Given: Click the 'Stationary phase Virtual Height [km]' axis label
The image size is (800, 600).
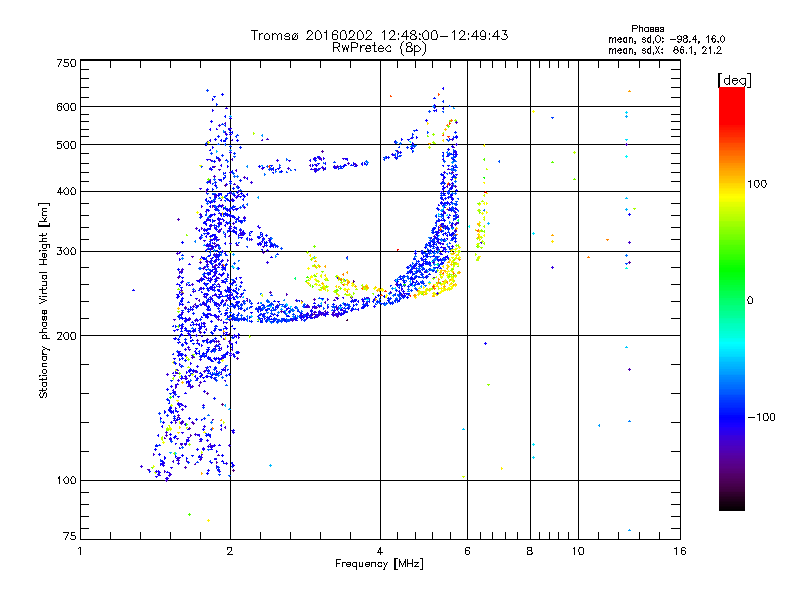Looking at the screenshot, I should [44, 300].
